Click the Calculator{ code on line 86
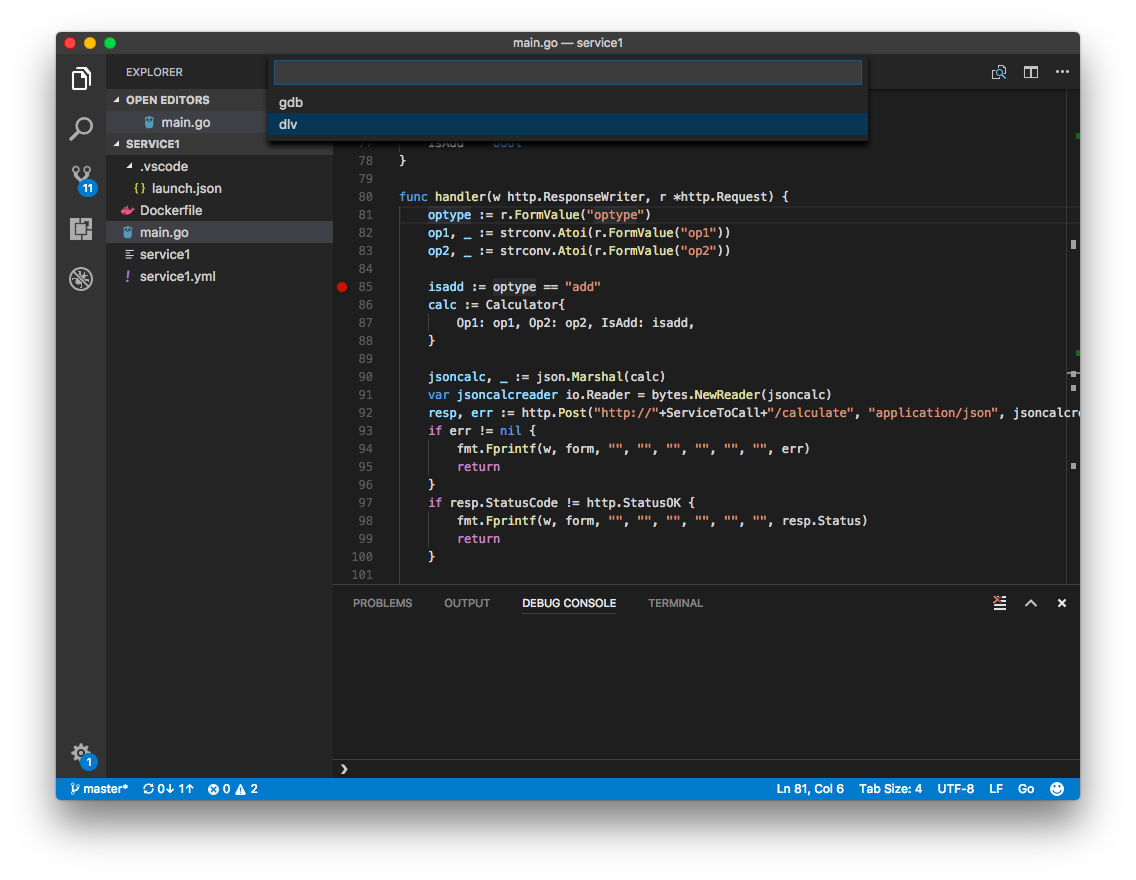The image size is (1136, 880). click(x=525, y=305)
